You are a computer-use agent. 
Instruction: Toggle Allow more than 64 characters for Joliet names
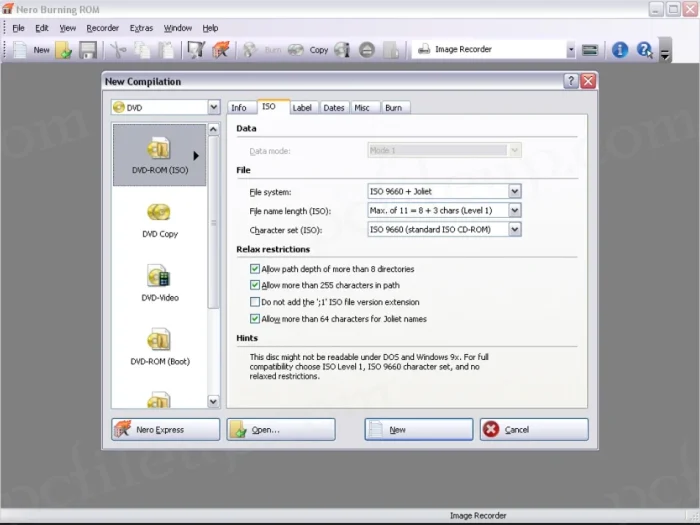(254, 319)
